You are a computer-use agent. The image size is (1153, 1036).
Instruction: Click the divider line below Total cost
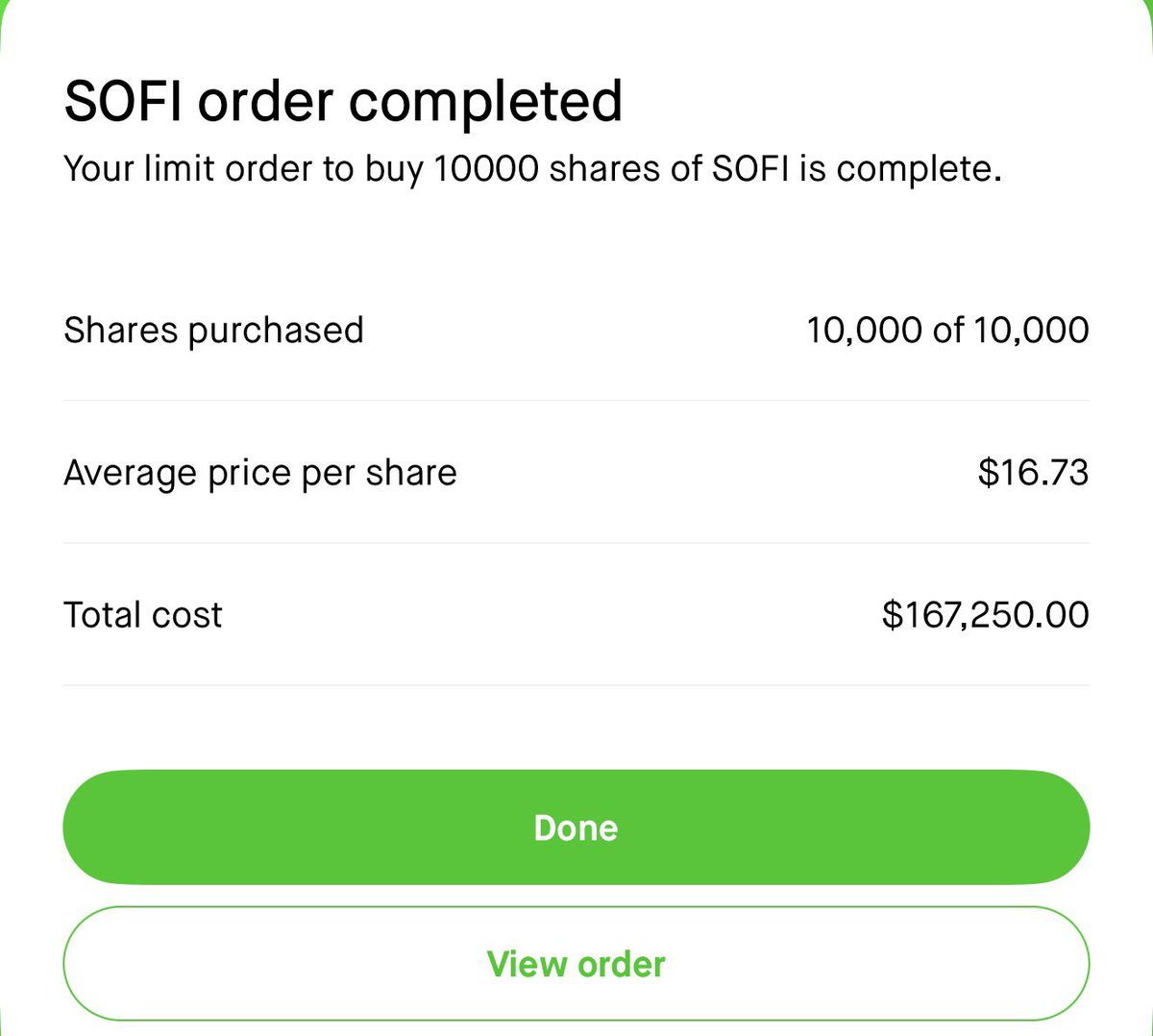click(x=576, y=685)
